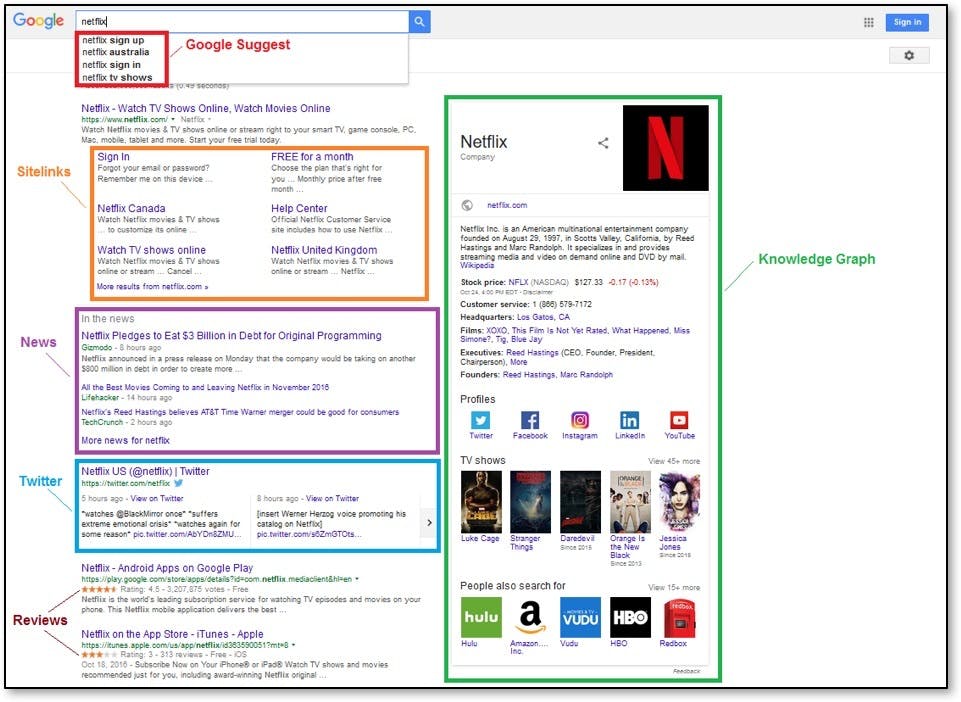This screenshot has height=702, width=961.
Task: Open the Daredevil show poster
Action: pos(580,502)
